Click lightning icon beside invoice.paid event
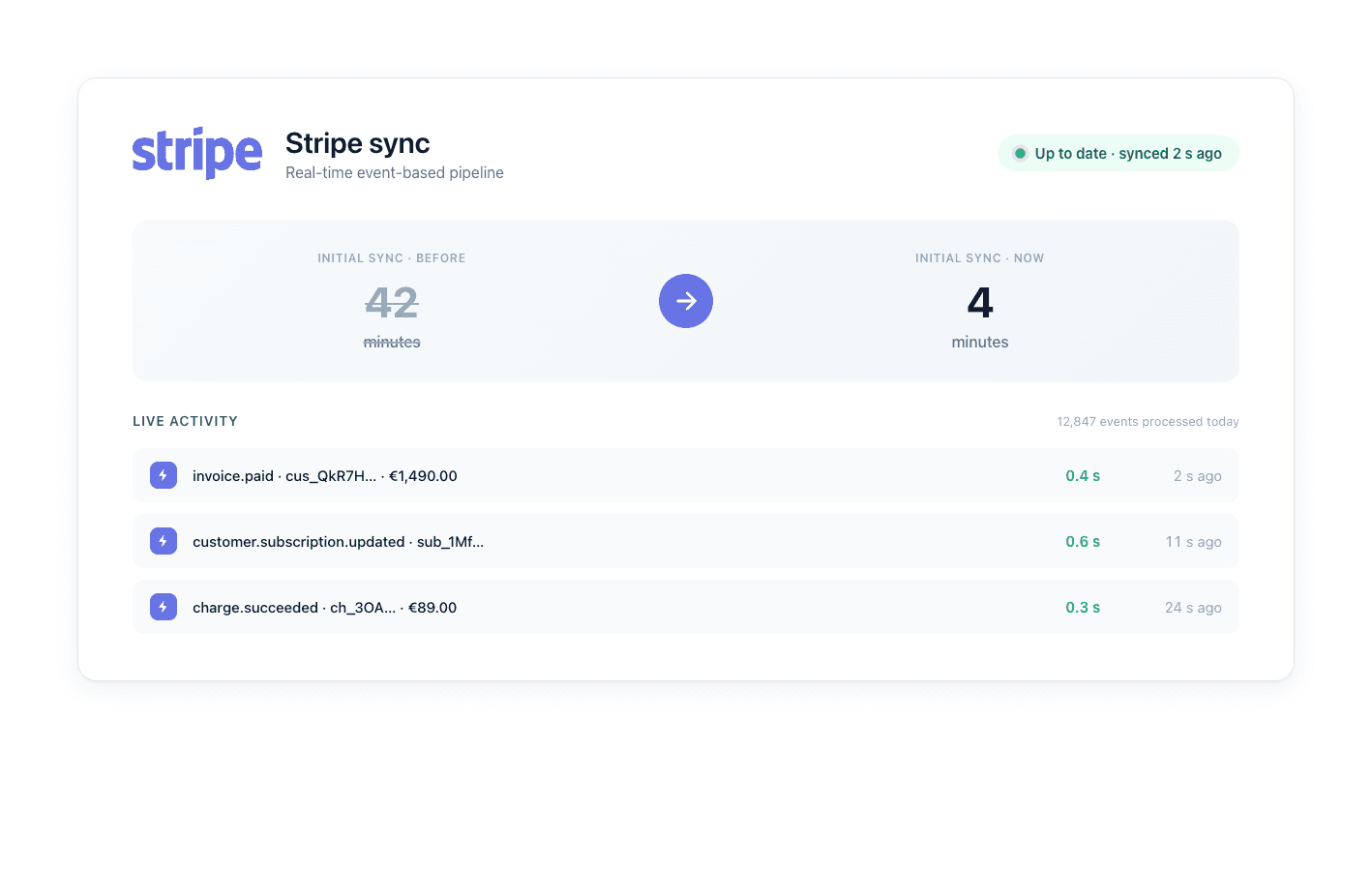 point(164,475)
